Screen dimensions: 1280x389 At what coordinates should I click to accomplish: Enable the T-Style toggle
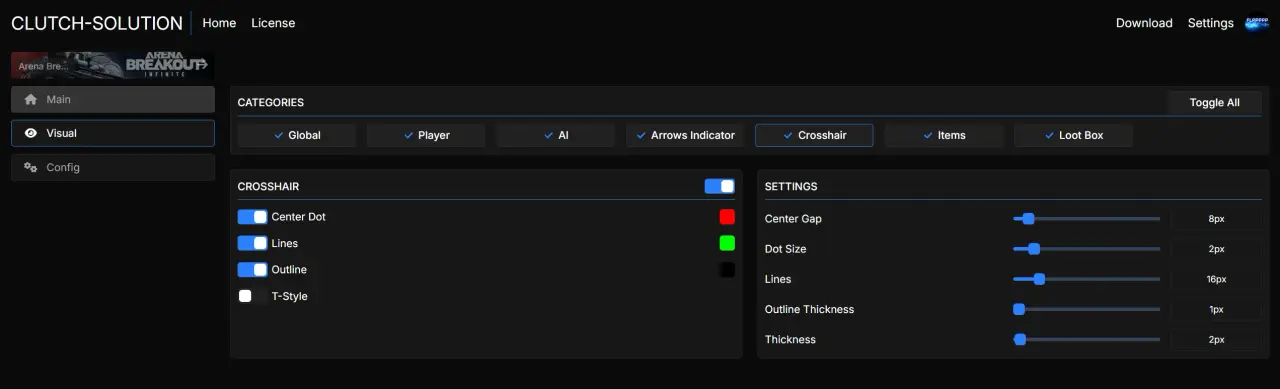pos(253,296)
